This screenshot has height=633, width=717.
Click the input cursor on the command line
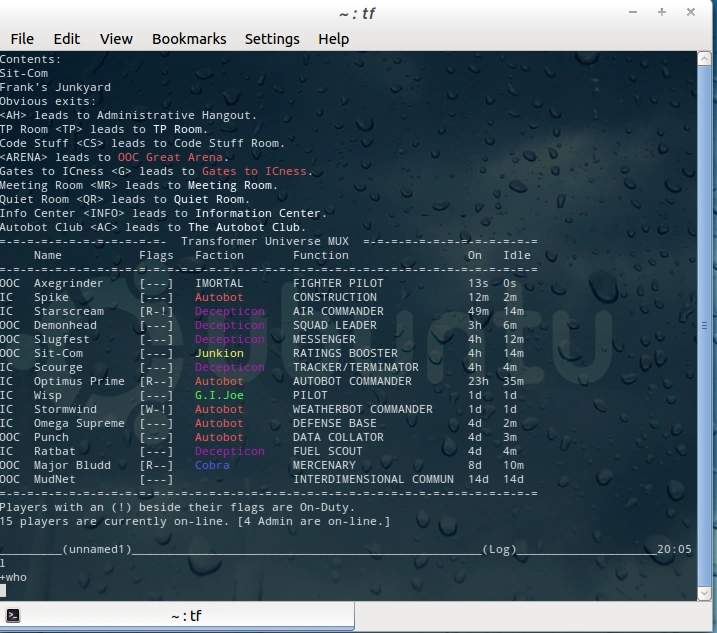point(3,591)
